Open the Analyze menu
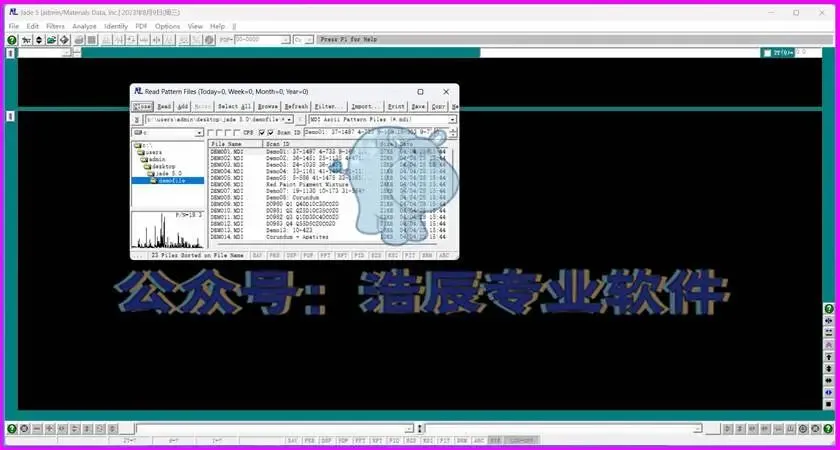Image resolution: width=840 pixels, height=450 pixels. click(x=84, y=26)
